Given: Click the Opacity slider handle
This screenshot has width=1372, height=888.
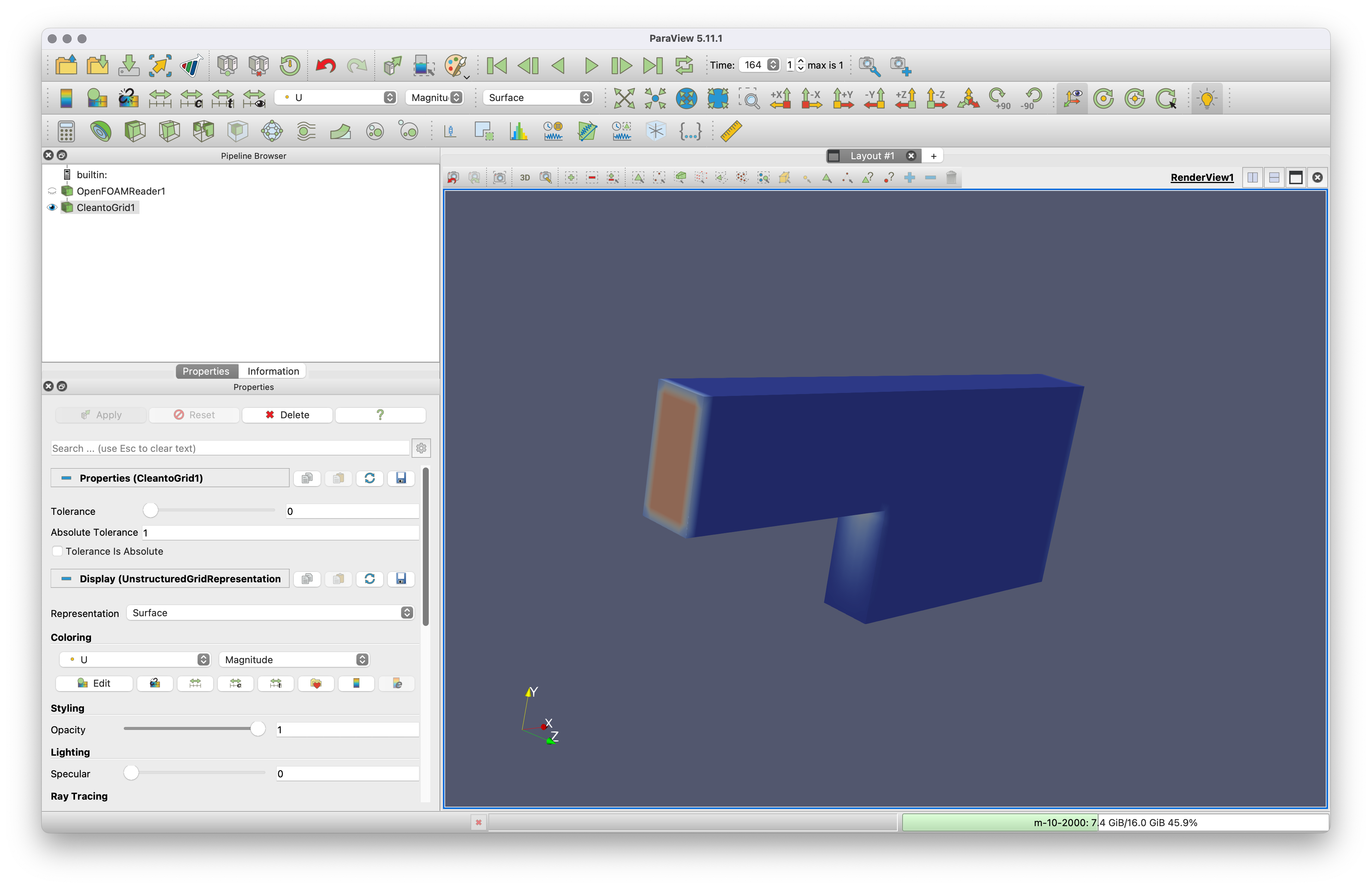Looking at the screenshot, I should (x=258, y=730).
